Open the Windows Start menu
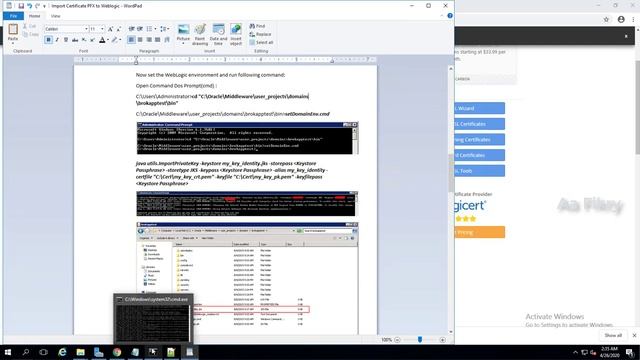This screenshot has width=640, height=360. click(8, 352)
